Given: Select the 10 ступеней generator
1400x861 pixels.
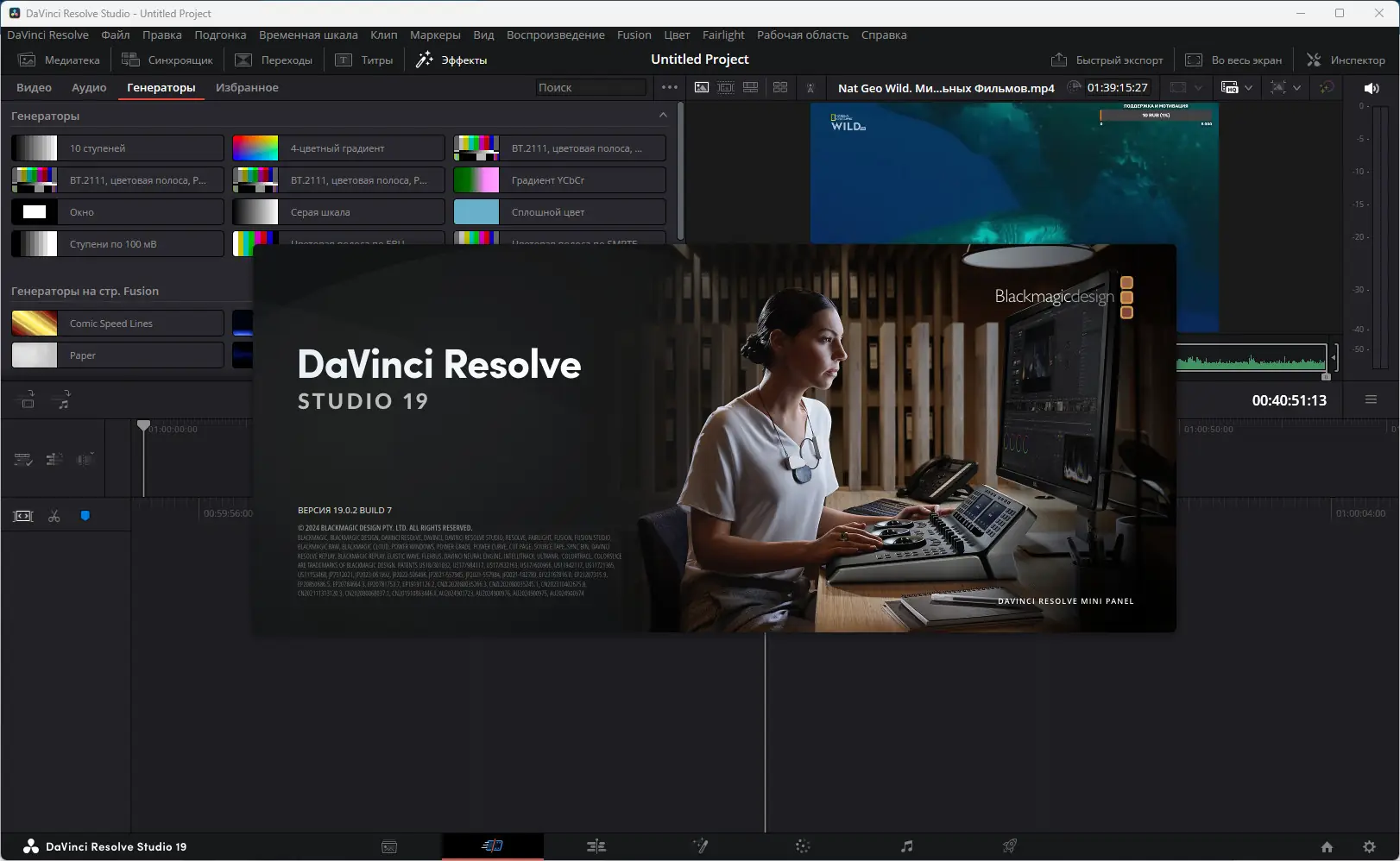Looking at the screenshot, I should [117, 148].
